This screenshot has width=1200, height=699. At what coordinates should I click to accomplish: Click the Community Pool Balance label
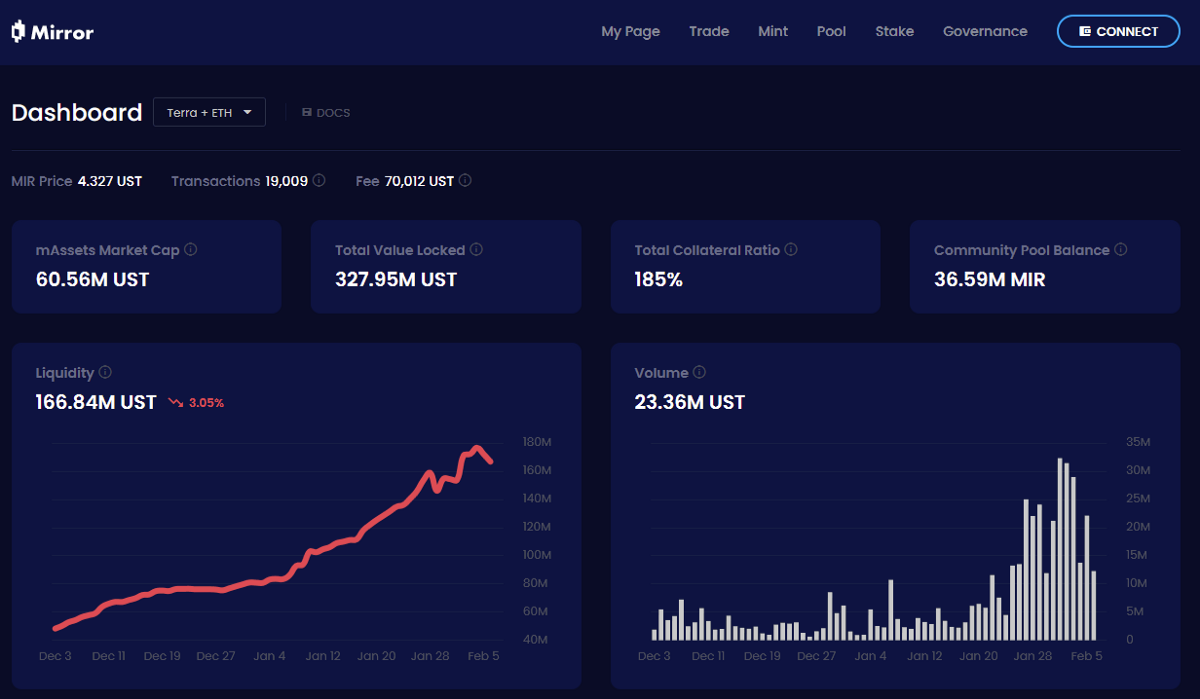[1022, 250]
